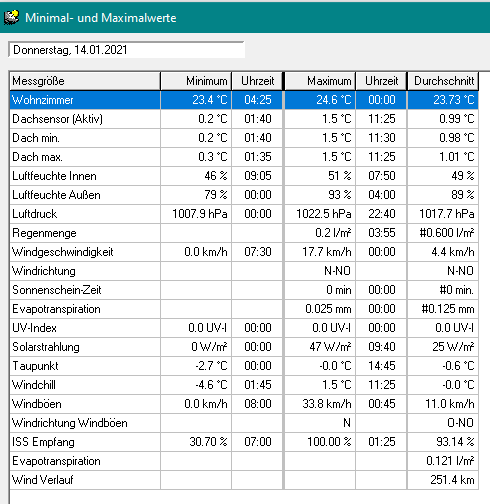The height and width of the screenshot is (504, 490).
Task: Select the Windgeschwindigkeit row
Action: click(244, 252)
